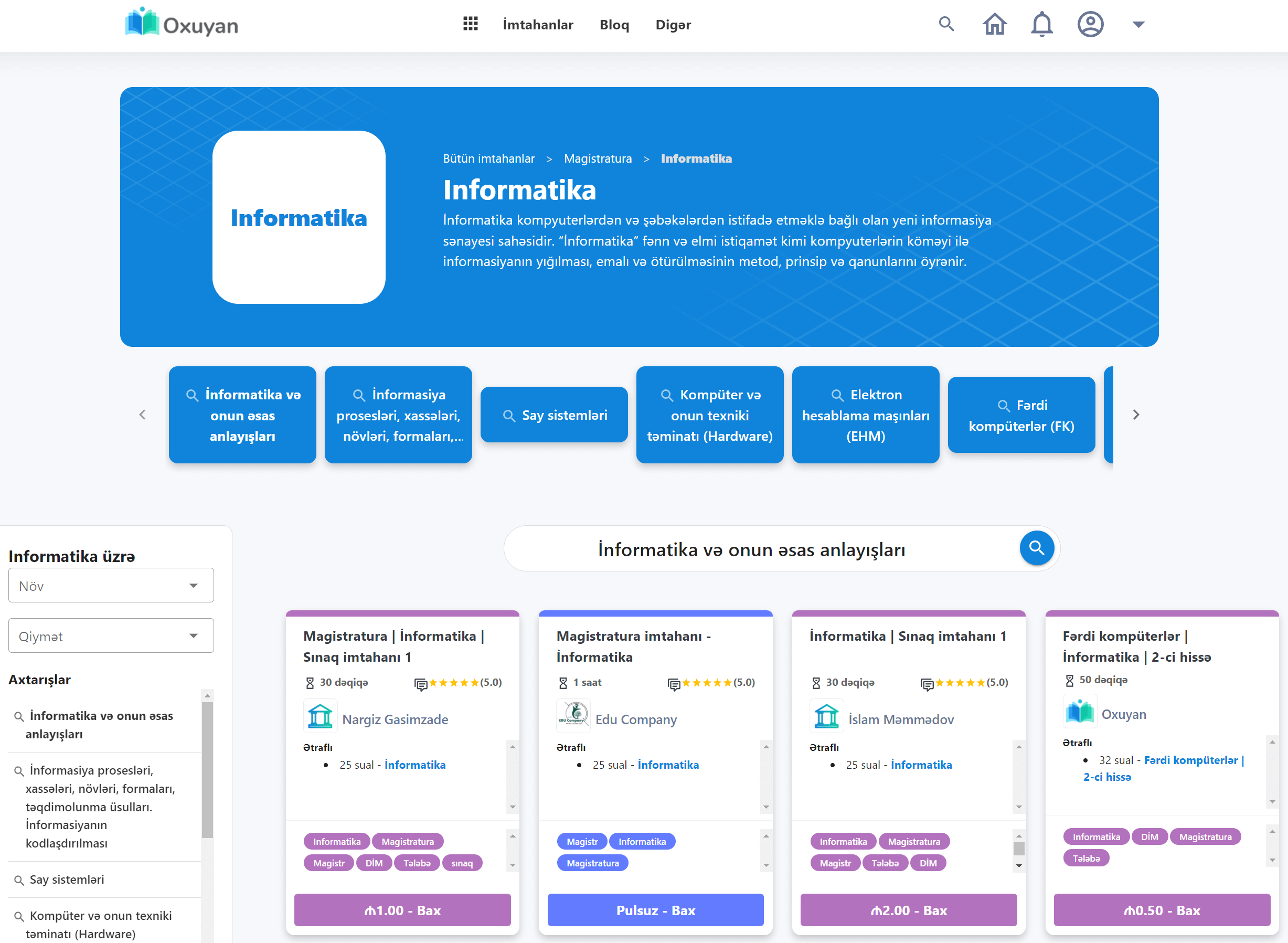Screen dimensions: 1288x943
Task: Open İnformatika link in Nargiz Gasimzade card
Action: 415,765
